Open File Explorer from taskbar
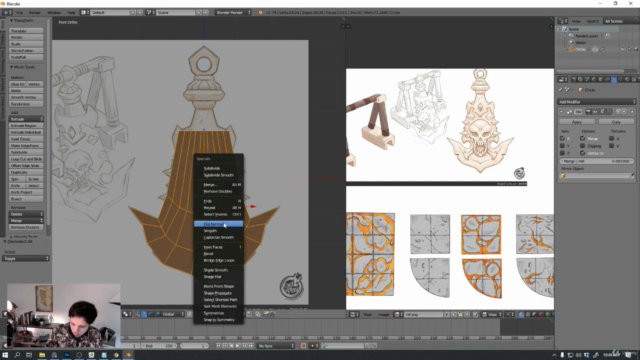The image size is (640, 360). tap(42, 355)
